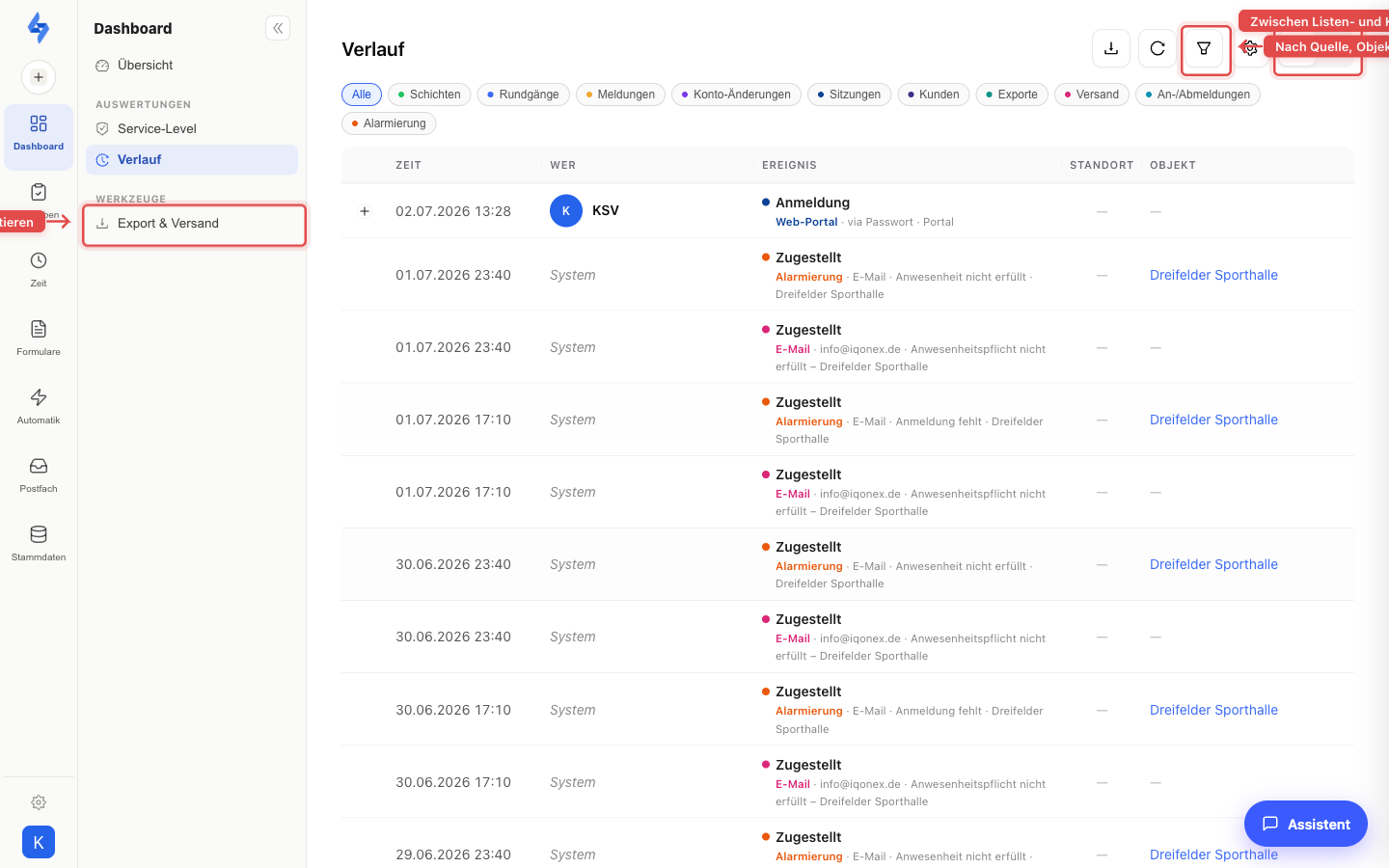The height and width of the screenshot is (868, 1389).
Task: Click the download icon in the Verlauf toolbar
Action: 1111,48
